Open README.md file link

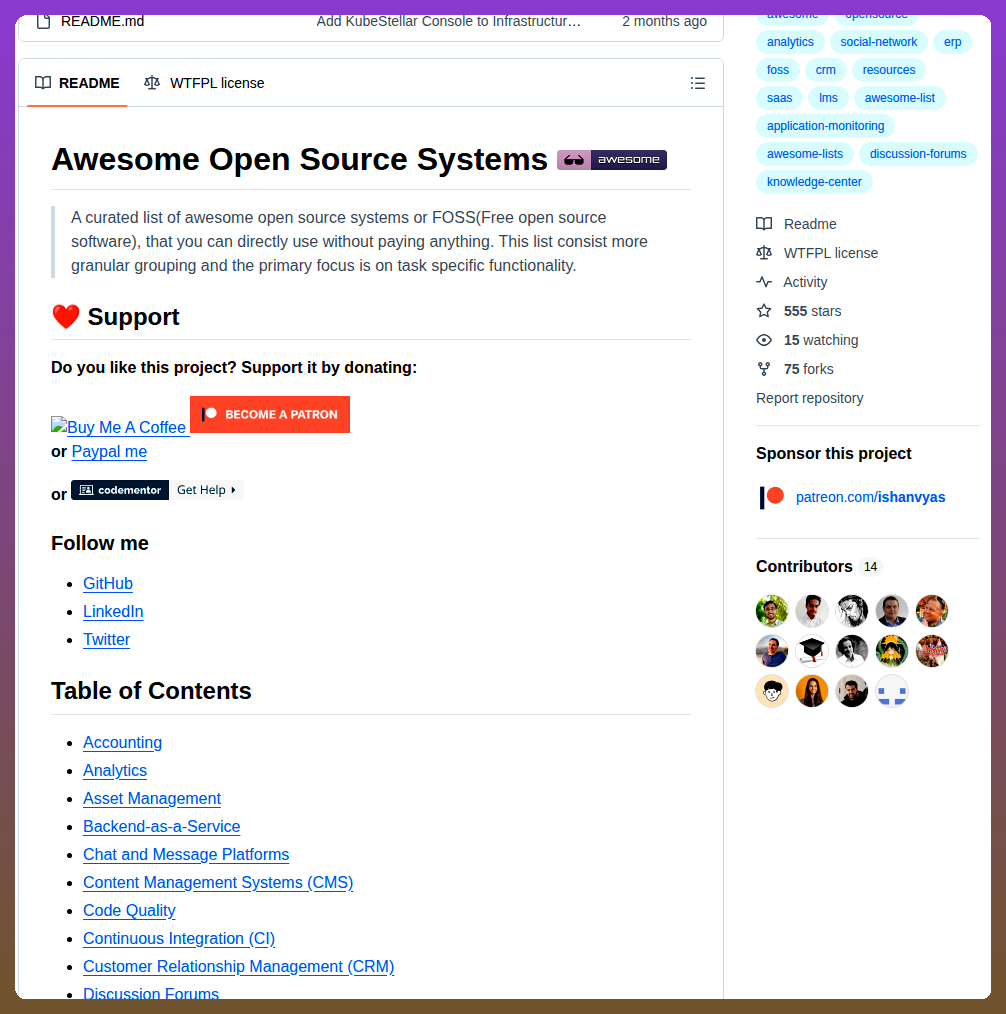point(103,21)
